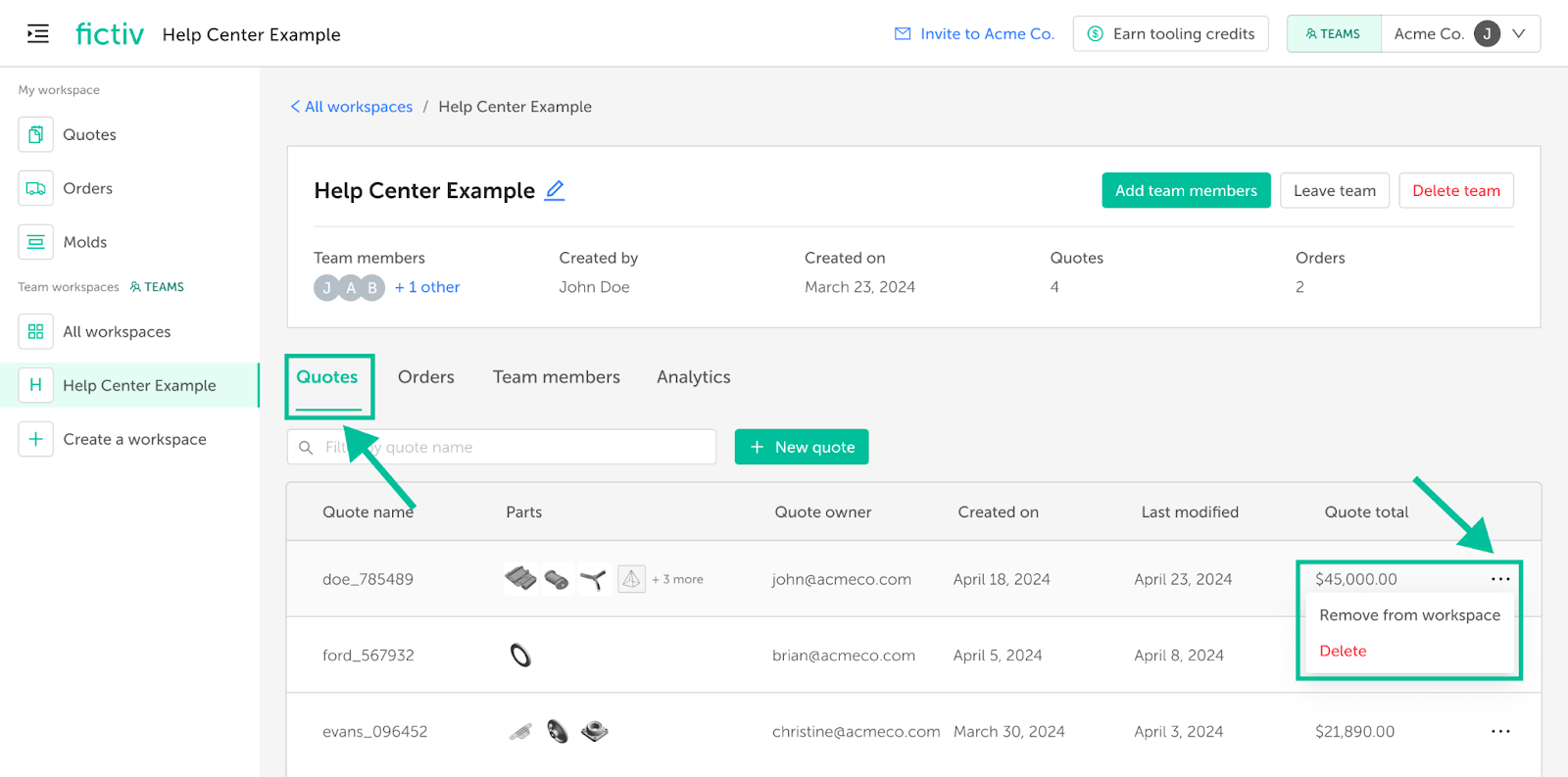
Task: Open more options for evans_096452 quote
Action: (1500, 731)
